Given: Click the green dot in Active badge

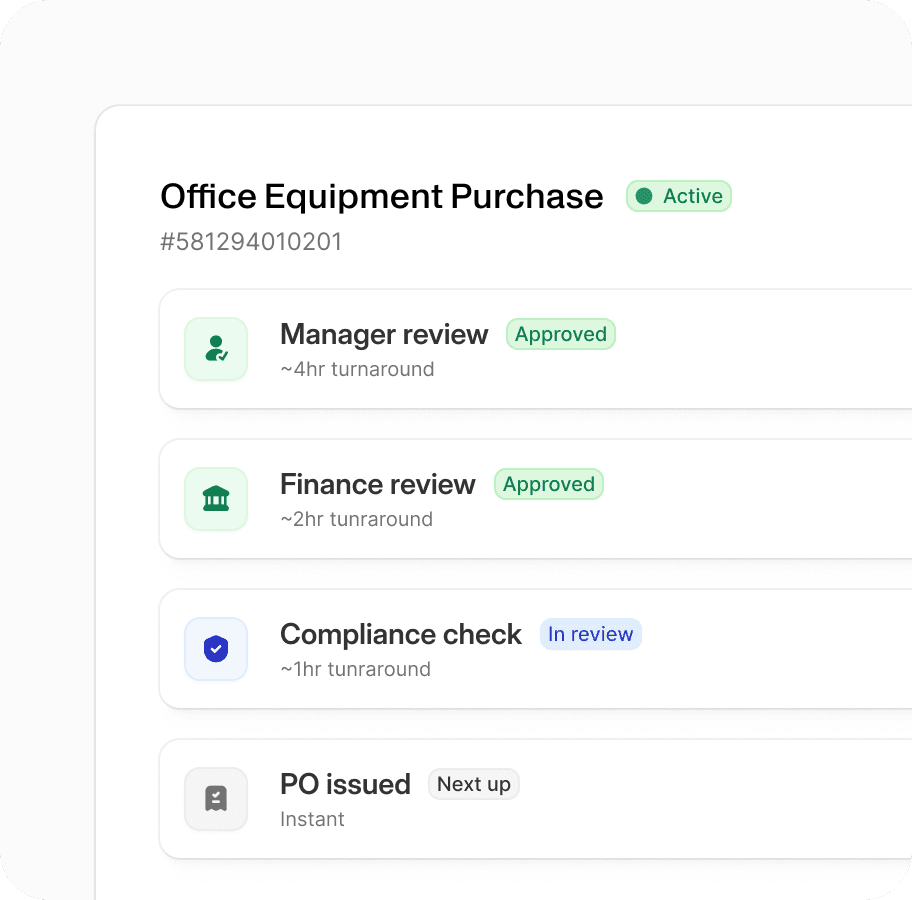Looking at the screenshot, I should click(x=644, y=196).
